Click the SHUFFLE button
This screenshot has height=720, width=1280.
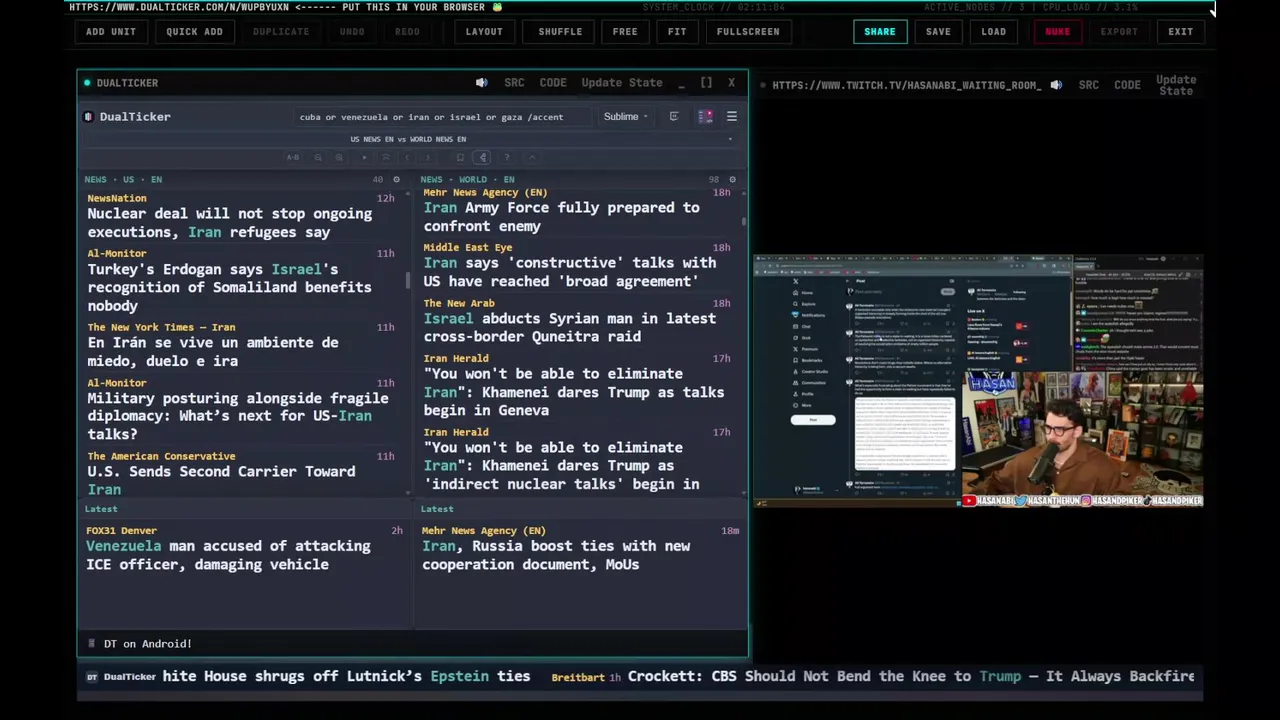(x=560, y=31)
